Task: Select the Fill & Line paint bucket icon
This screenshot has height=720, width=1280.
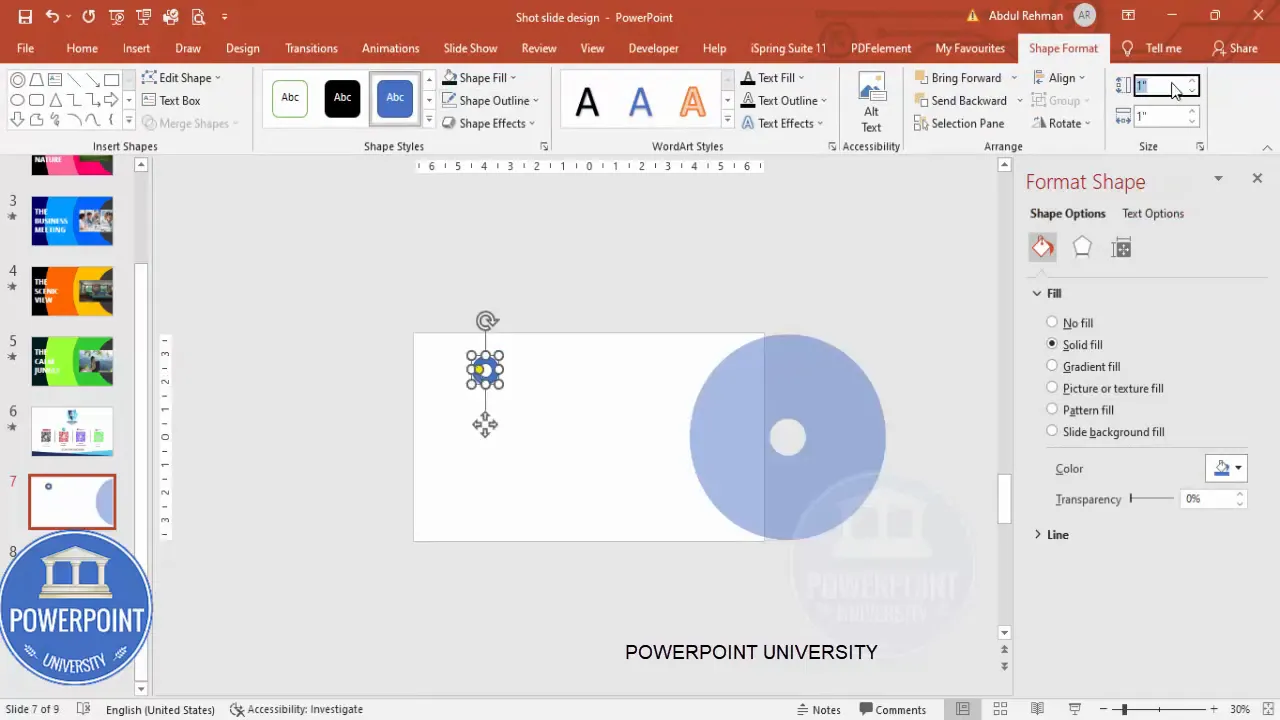Action: coord(1042,248)
